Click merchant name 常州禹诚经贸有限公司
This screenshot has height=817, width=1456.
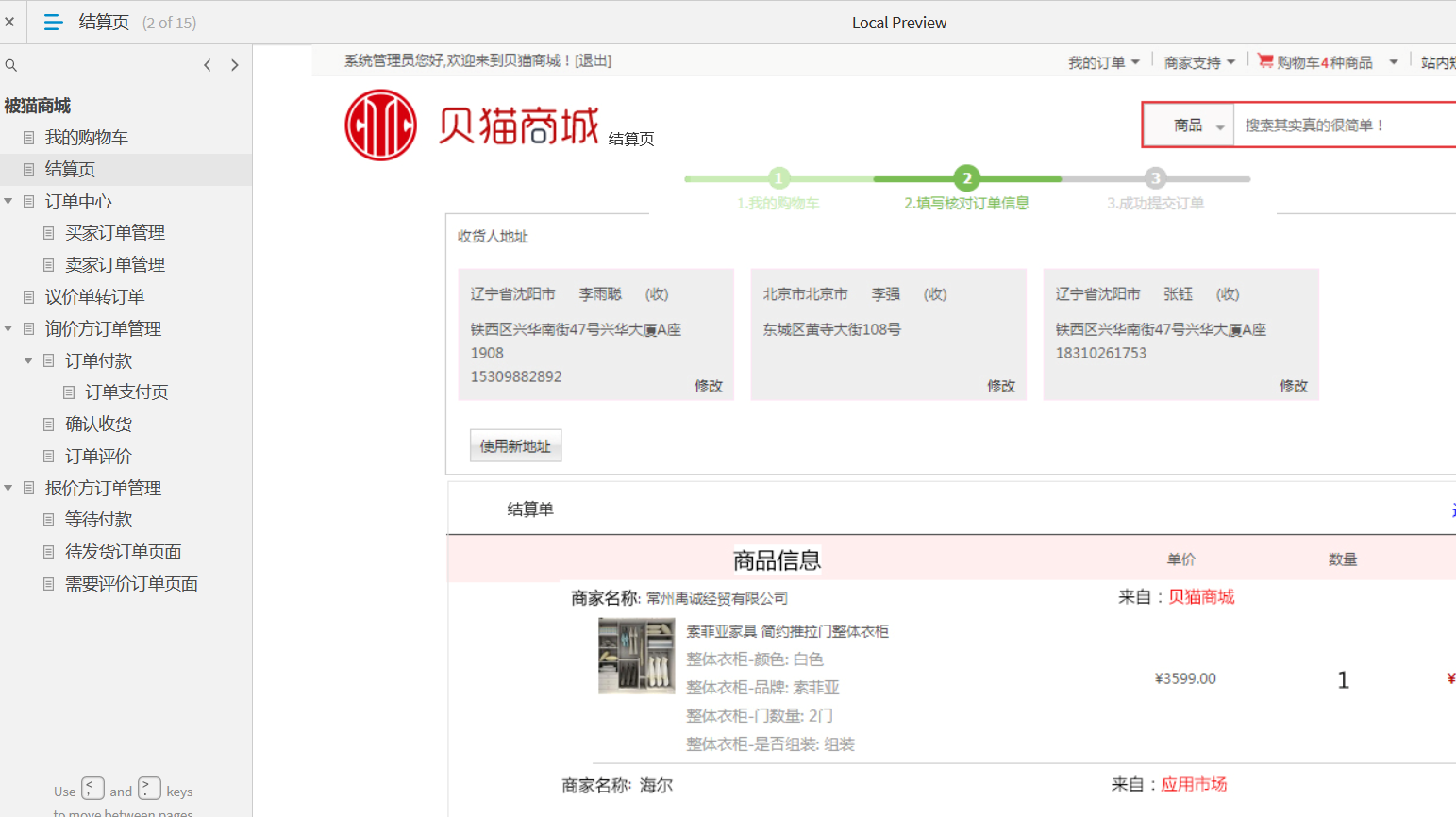click(716, 598)
